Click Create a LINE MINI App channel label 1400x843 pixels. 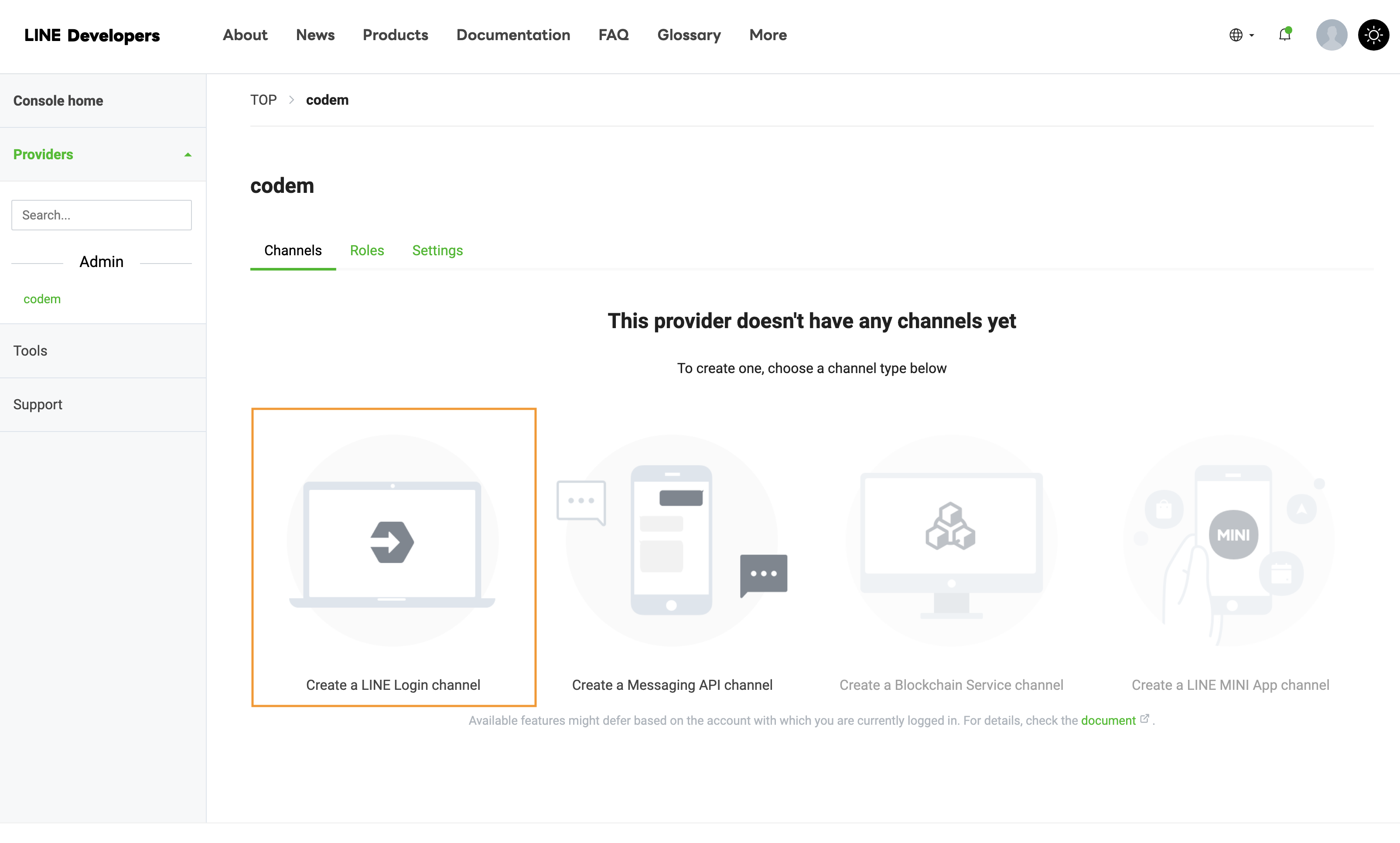pyautogui.click(x=1230, y=685)
